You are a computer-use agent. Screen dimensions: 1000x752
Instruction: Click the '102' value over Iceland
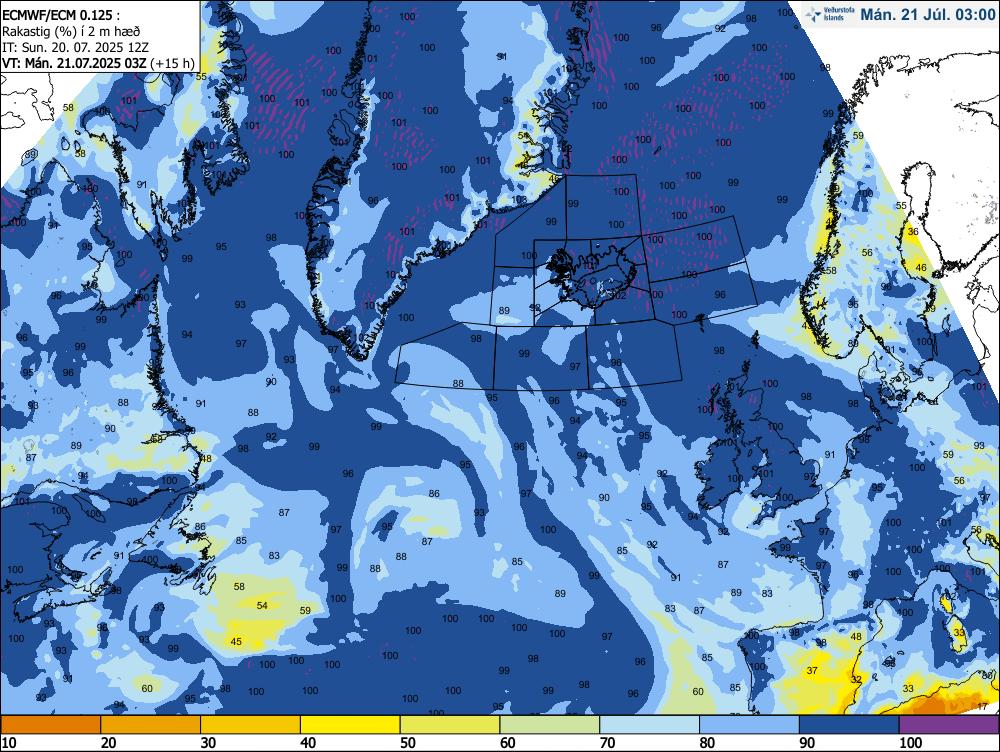[619, 295]
